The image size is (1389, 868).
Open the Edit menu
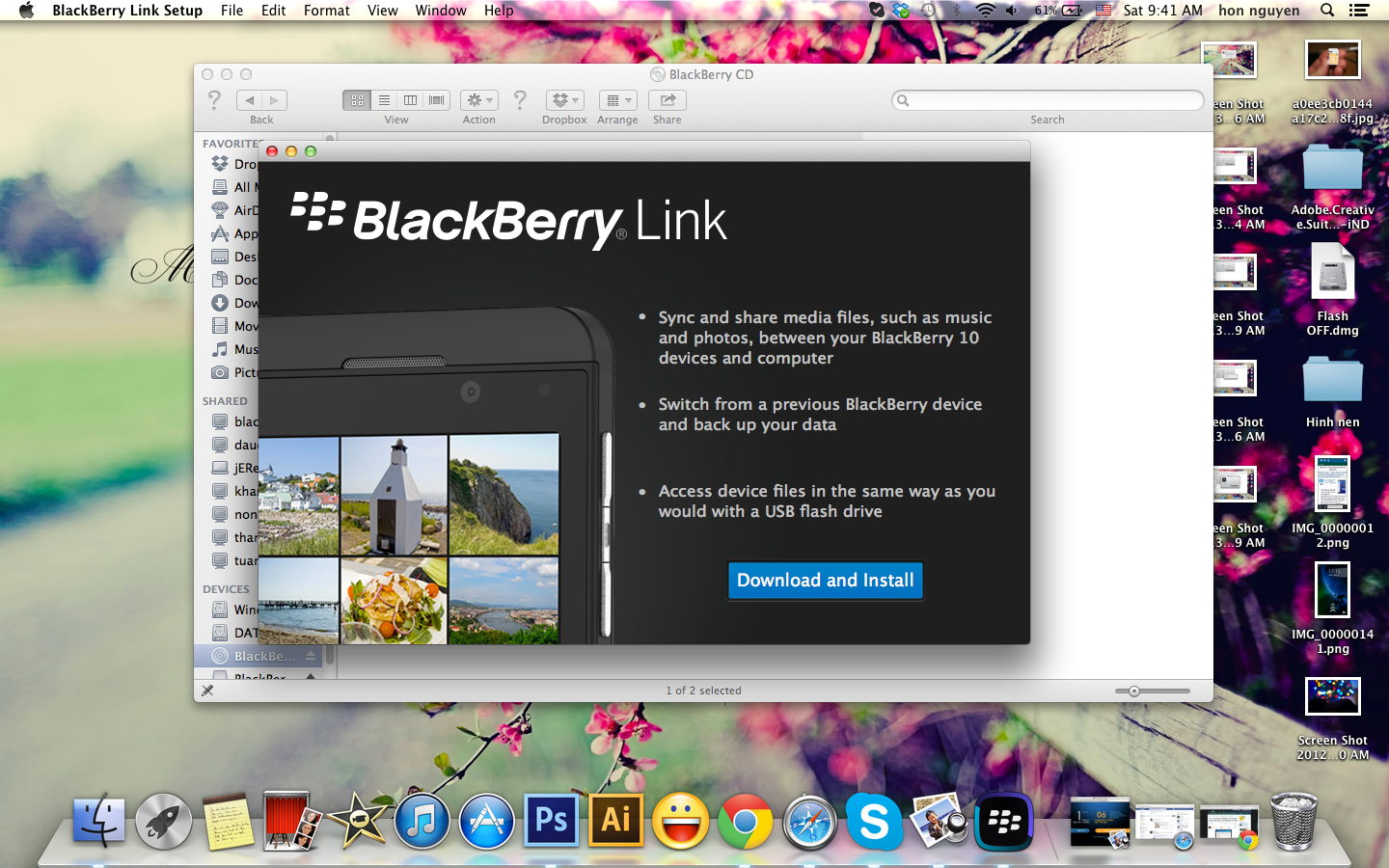[273, 11]
